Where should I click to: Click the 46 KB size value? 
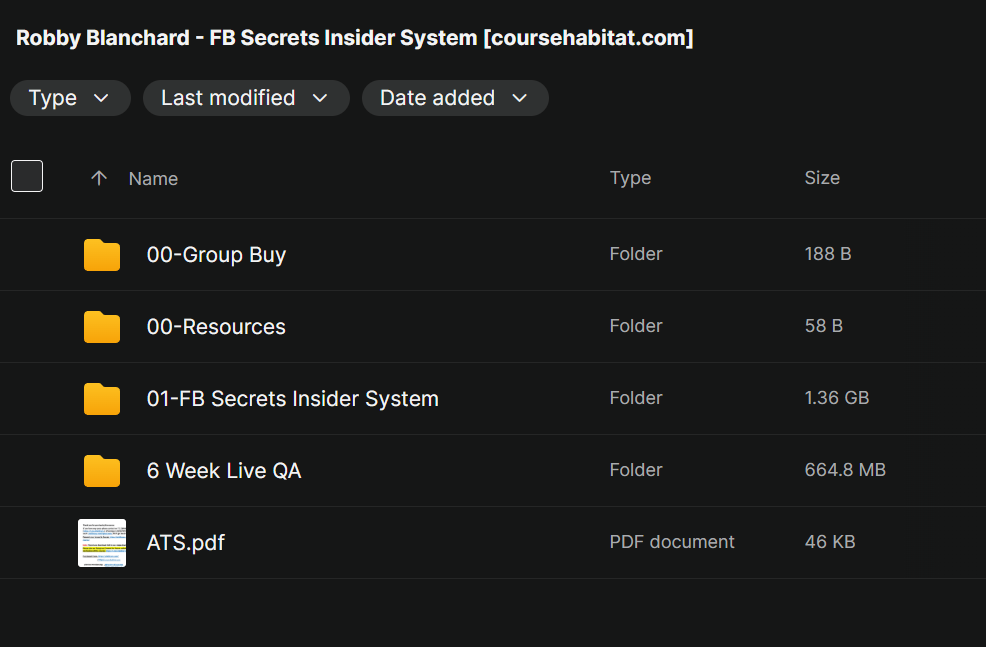[830, 542]
